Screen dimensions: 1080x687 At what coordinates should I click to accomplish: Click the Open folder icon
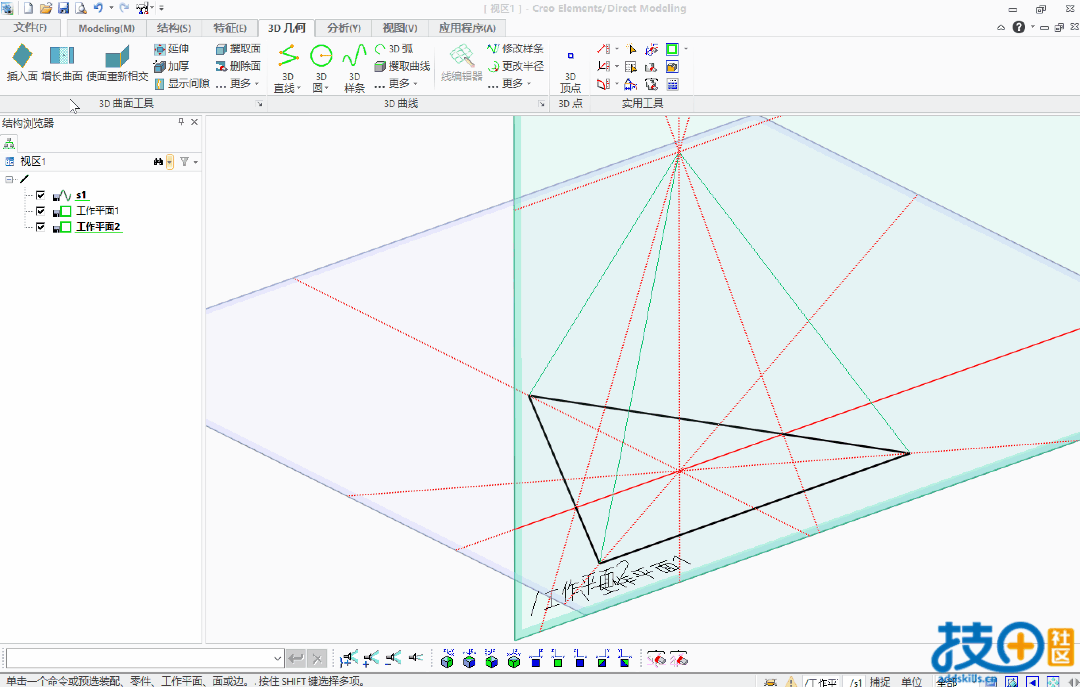pos(46,8)
